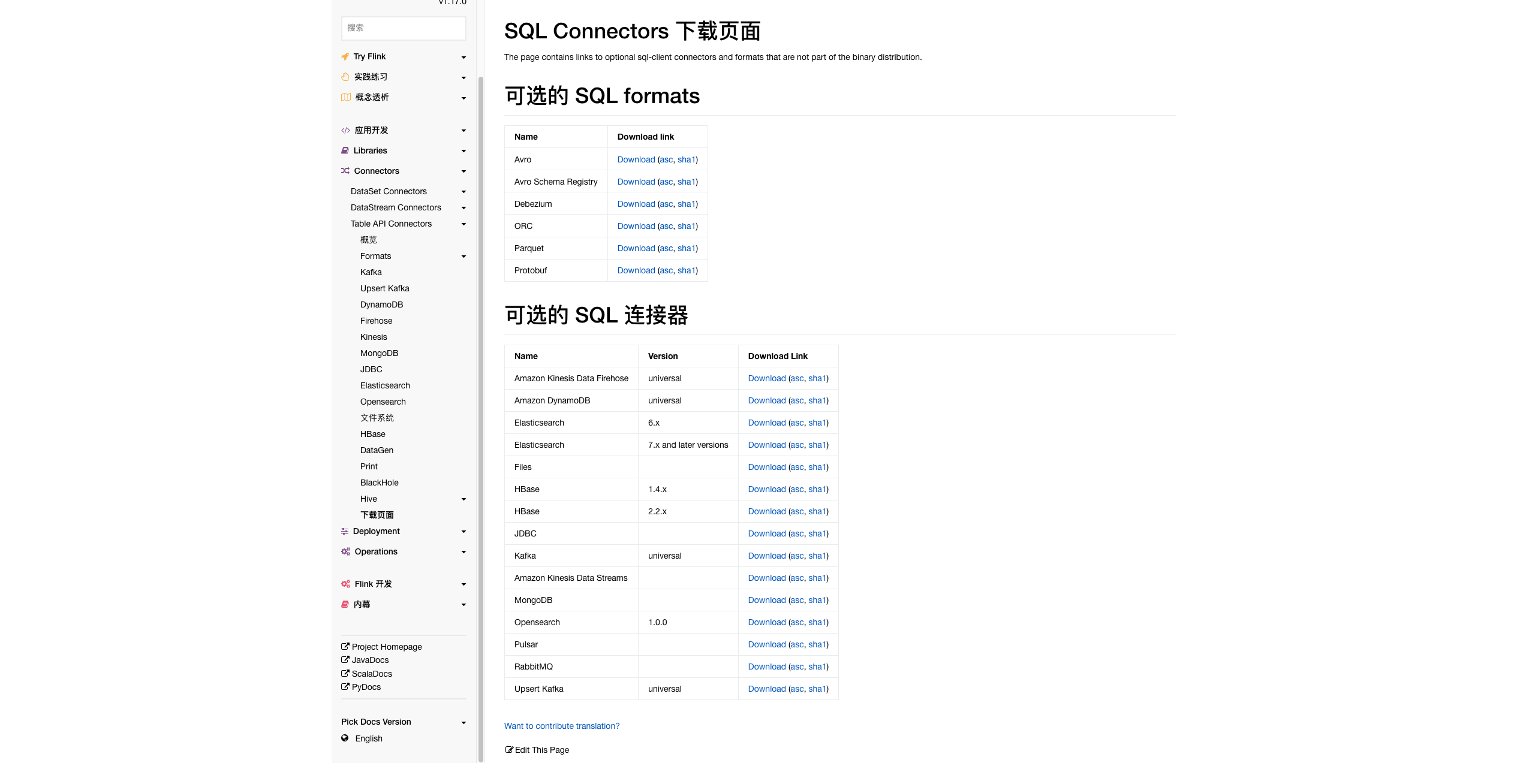Click the Try Flink rocket icon
Screen dimensions: 1526x784
[x=345, y=56]
